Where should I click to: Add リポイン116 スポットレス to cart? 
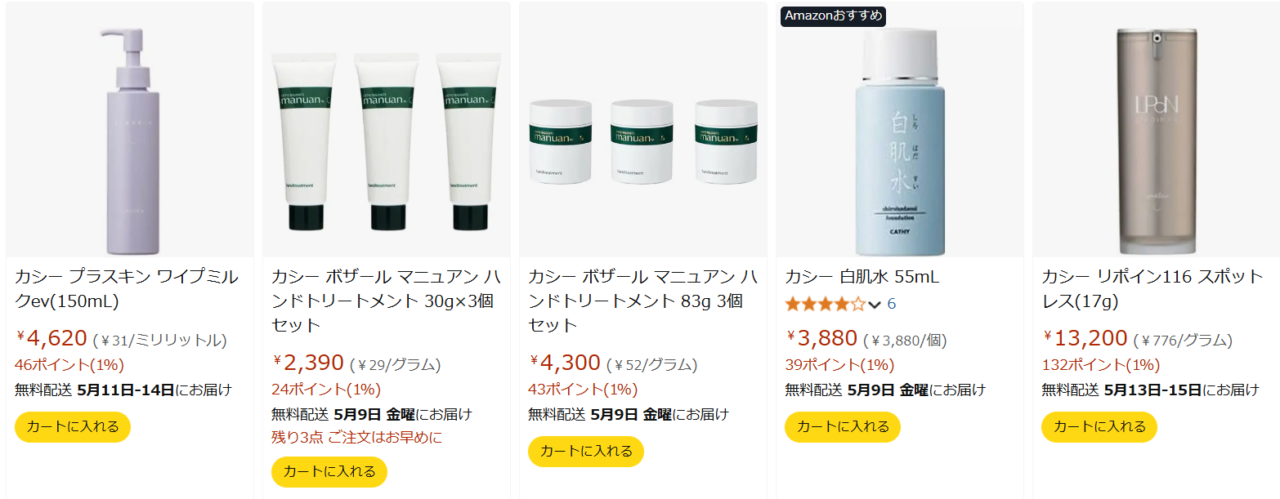[x=1099, y=427]
